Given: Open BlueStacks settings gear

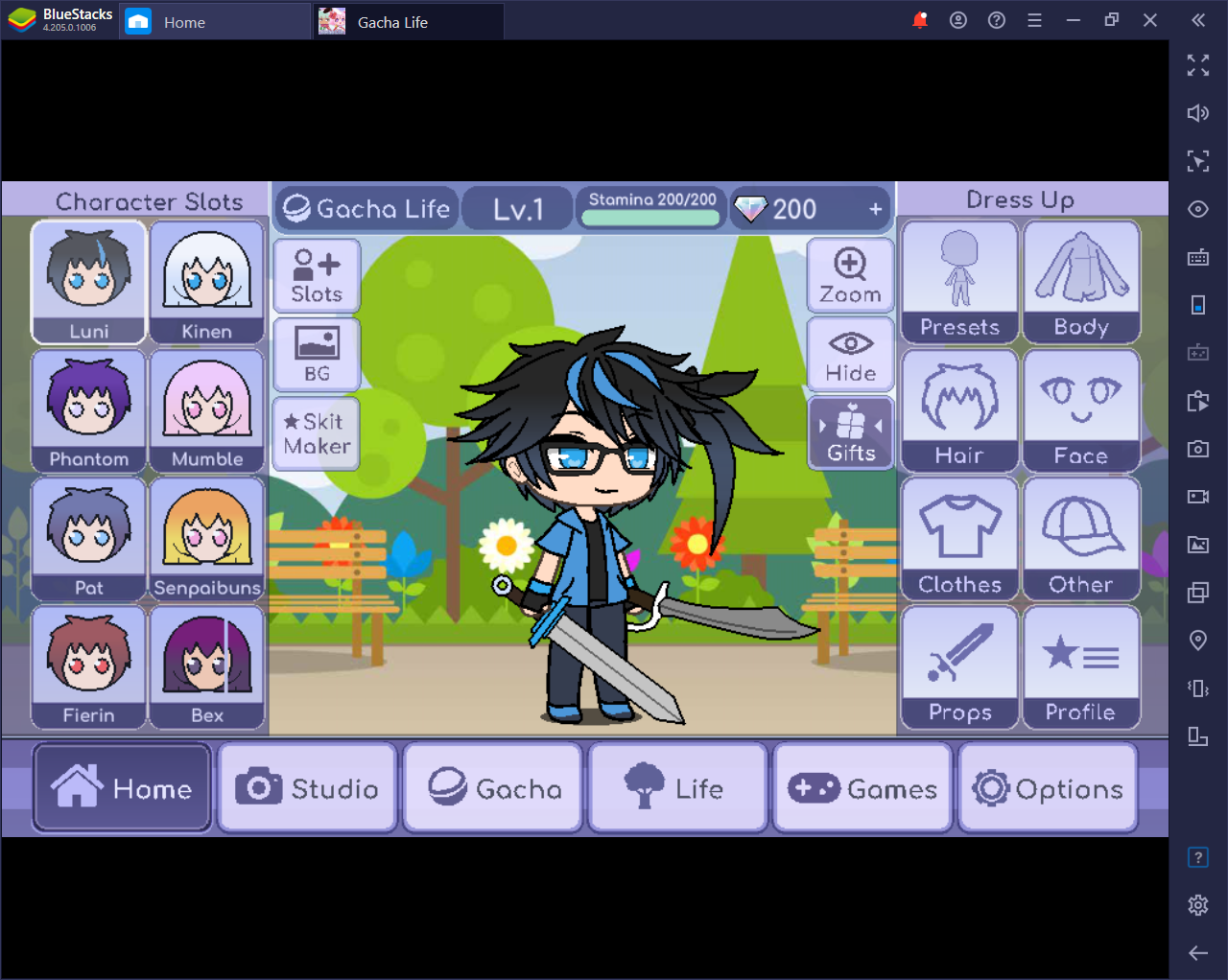Looking at the screenshot, I should [x=1198, y=905].
